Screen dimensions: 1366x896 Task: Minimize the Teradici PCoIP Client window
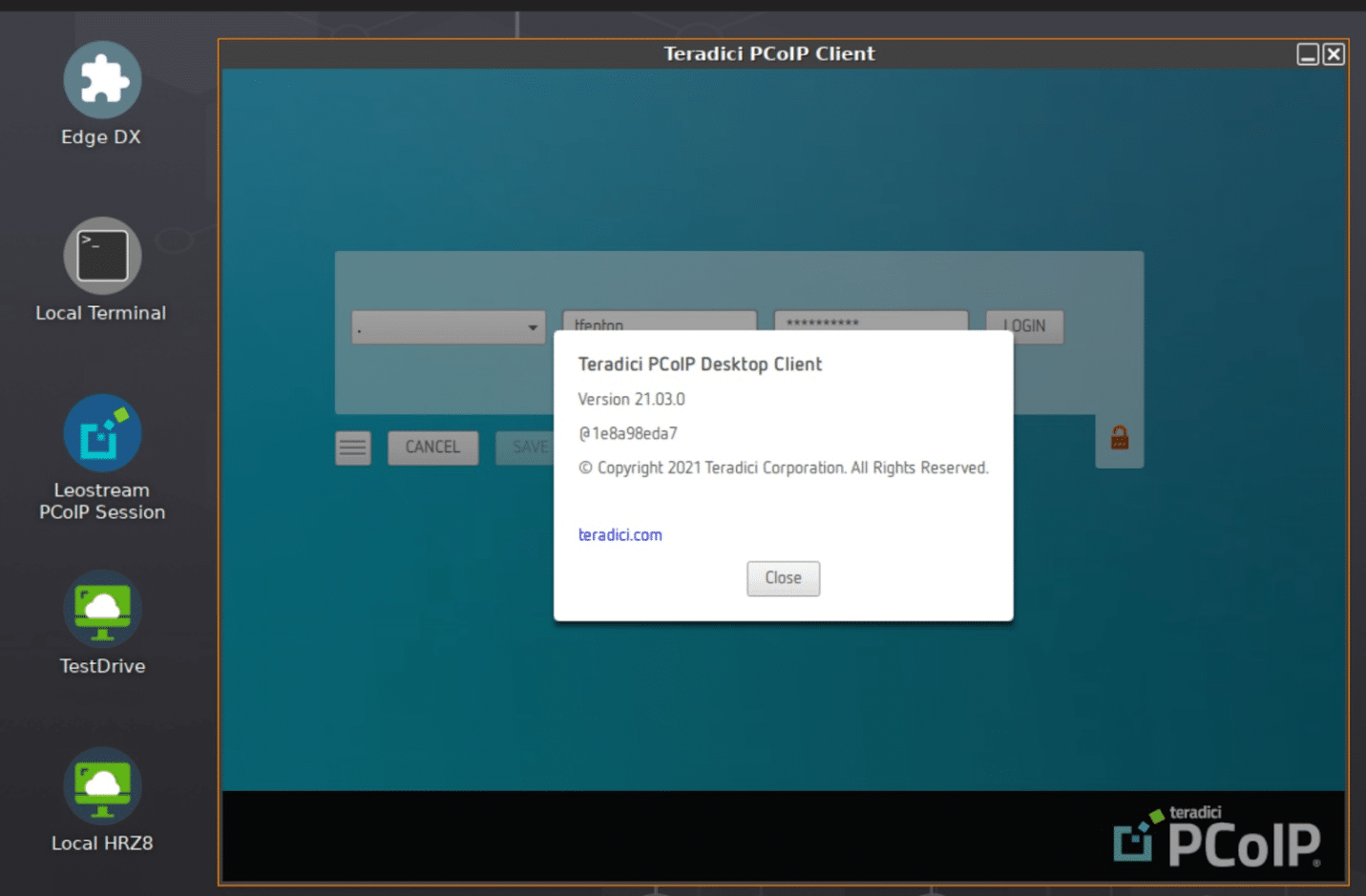1308,54
